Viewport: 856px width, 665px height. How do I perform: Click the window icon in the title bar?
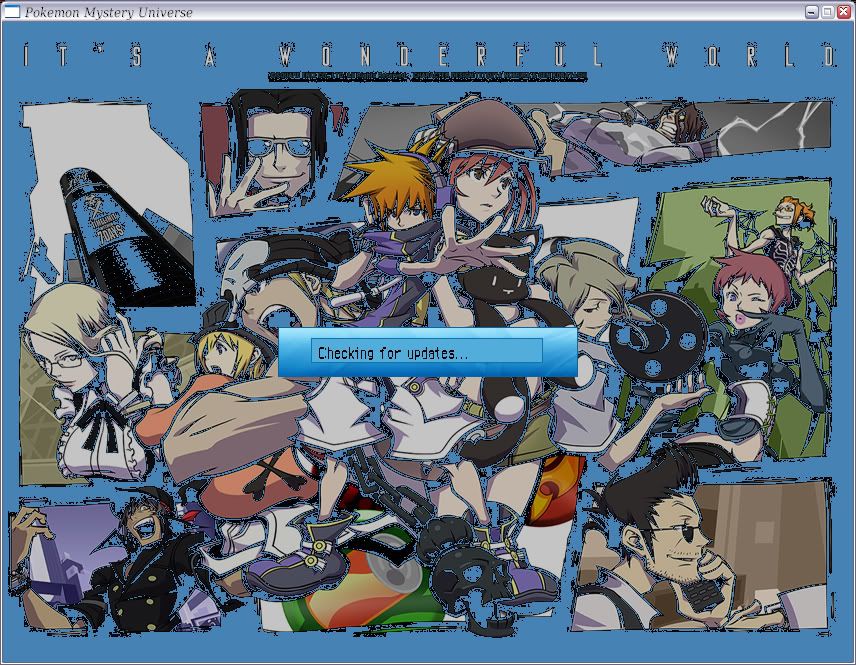tap(12, 11)
